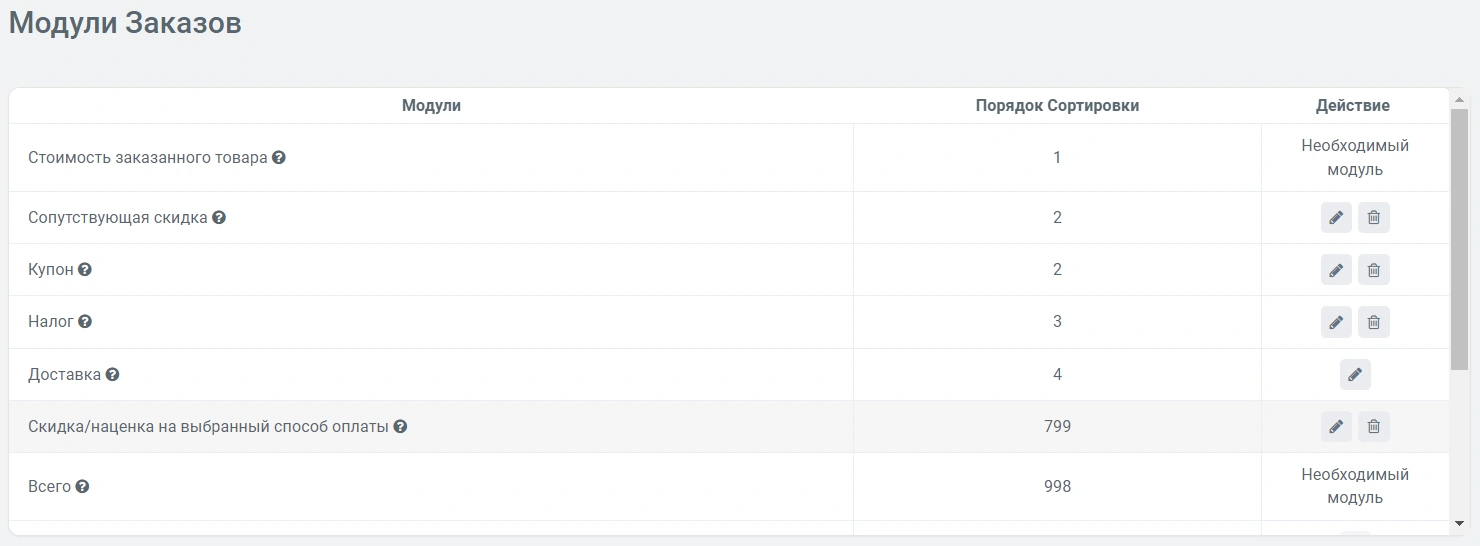1480x546 pixels.
Task: Click help icon beside Купон
Action: click(x=85, y=270)
